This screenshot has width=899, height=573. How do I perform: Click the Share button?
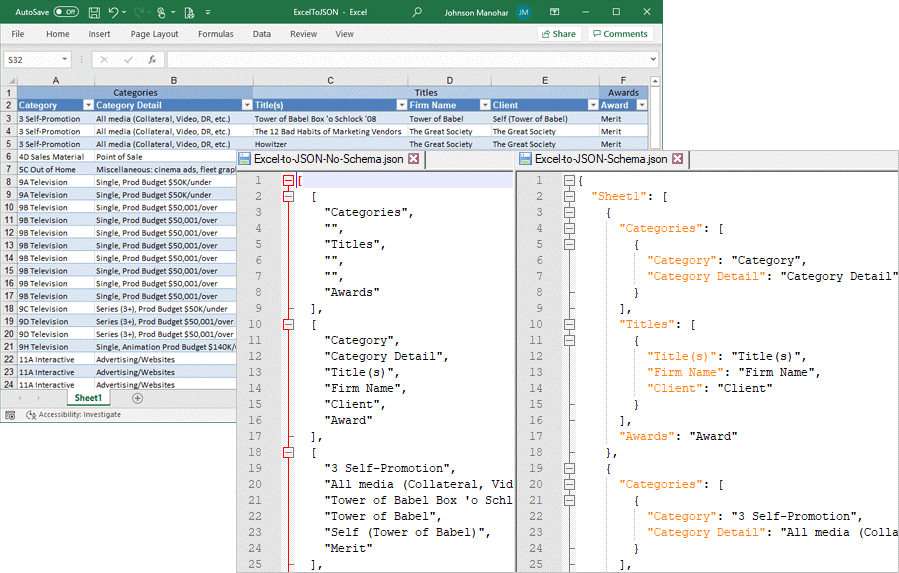[x=559, y=34]
